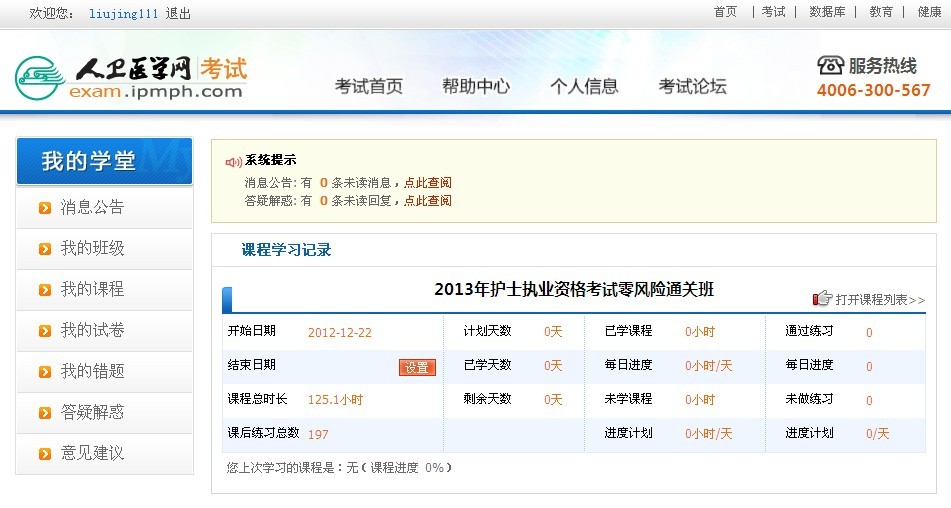
Task: Click the 人卫医学网 site logo
Action: (x=131, y=78)
